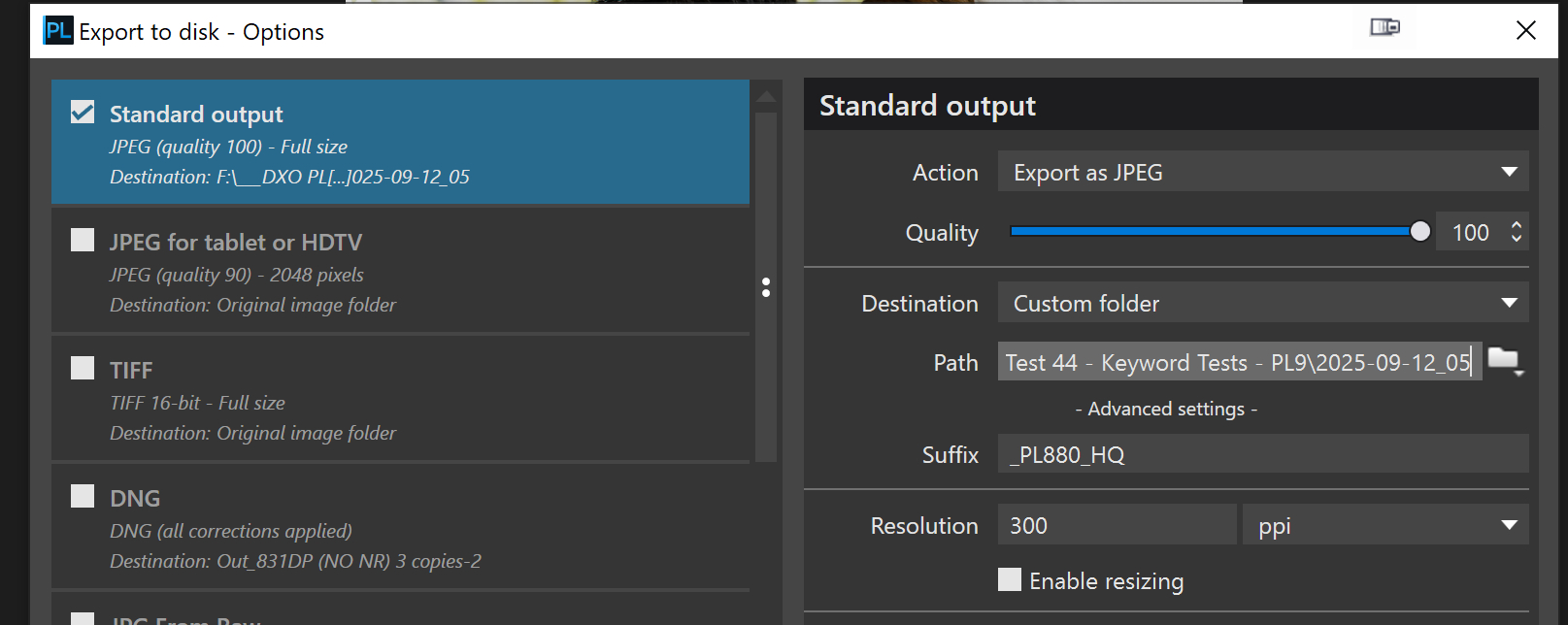Expand the Destination dropdown set to Custom folder
The height and width of the screenshot is (625, 1568).
tap(1262, 303)
